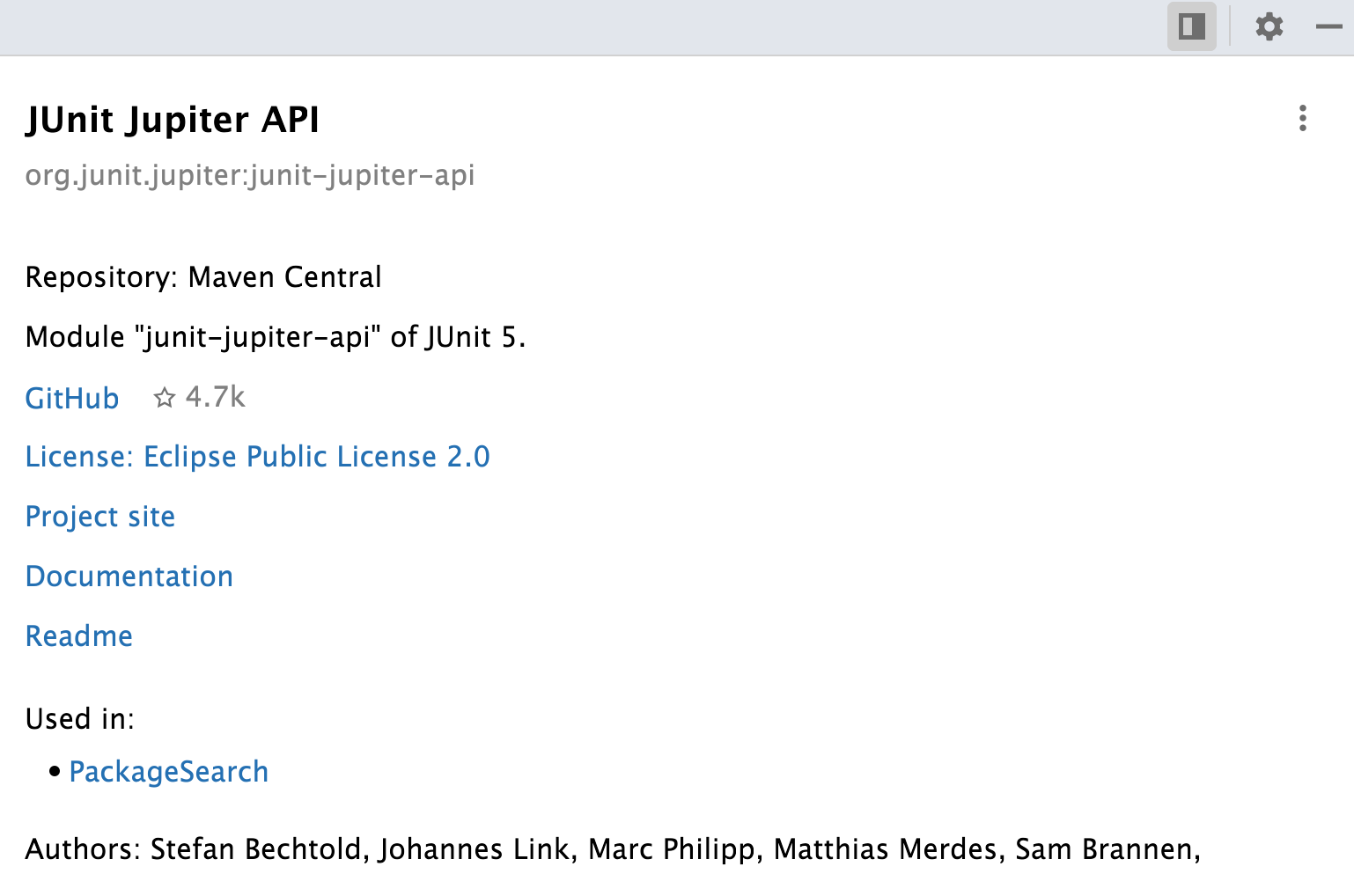The height and width of the screenshot is (896, 1354).
Task: Click the Authors list line
Action: (x=613, y=849)
